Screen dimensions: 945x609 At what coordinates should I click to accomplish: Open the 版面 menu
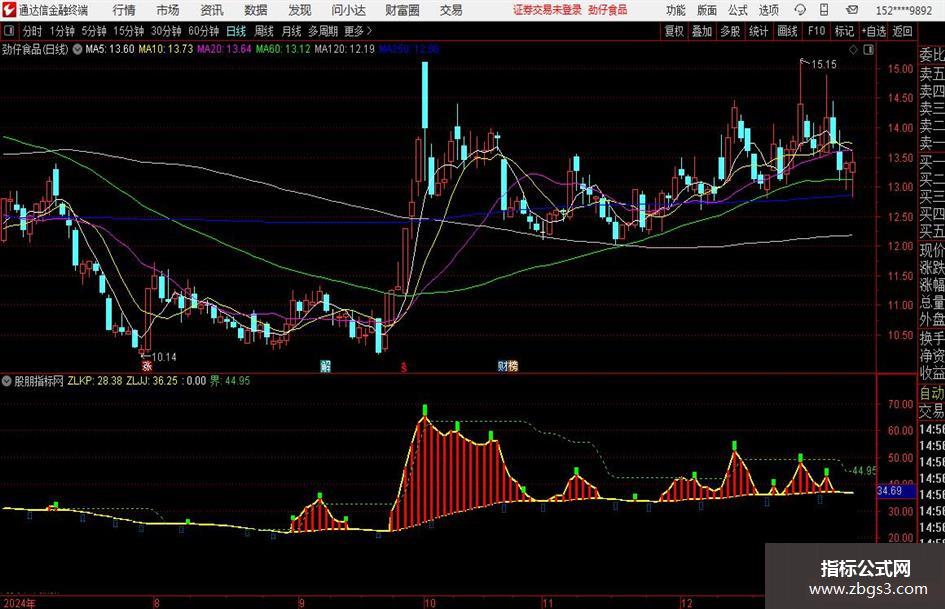(x=706, y=10)
